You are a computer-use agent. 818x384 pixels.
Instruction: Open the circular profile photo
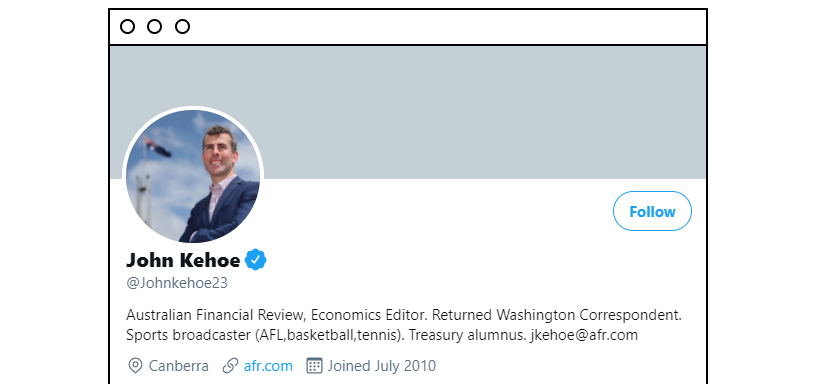193,176
